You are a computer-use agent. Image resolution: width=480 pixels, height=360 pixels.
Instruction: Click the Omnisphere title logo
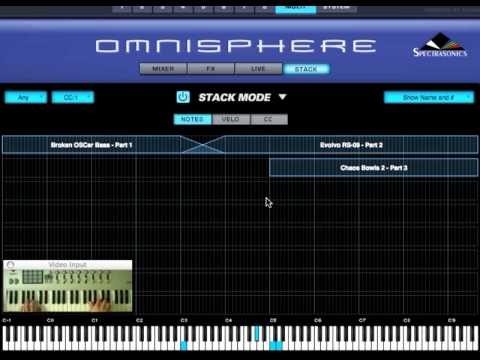tap(236, 46)
